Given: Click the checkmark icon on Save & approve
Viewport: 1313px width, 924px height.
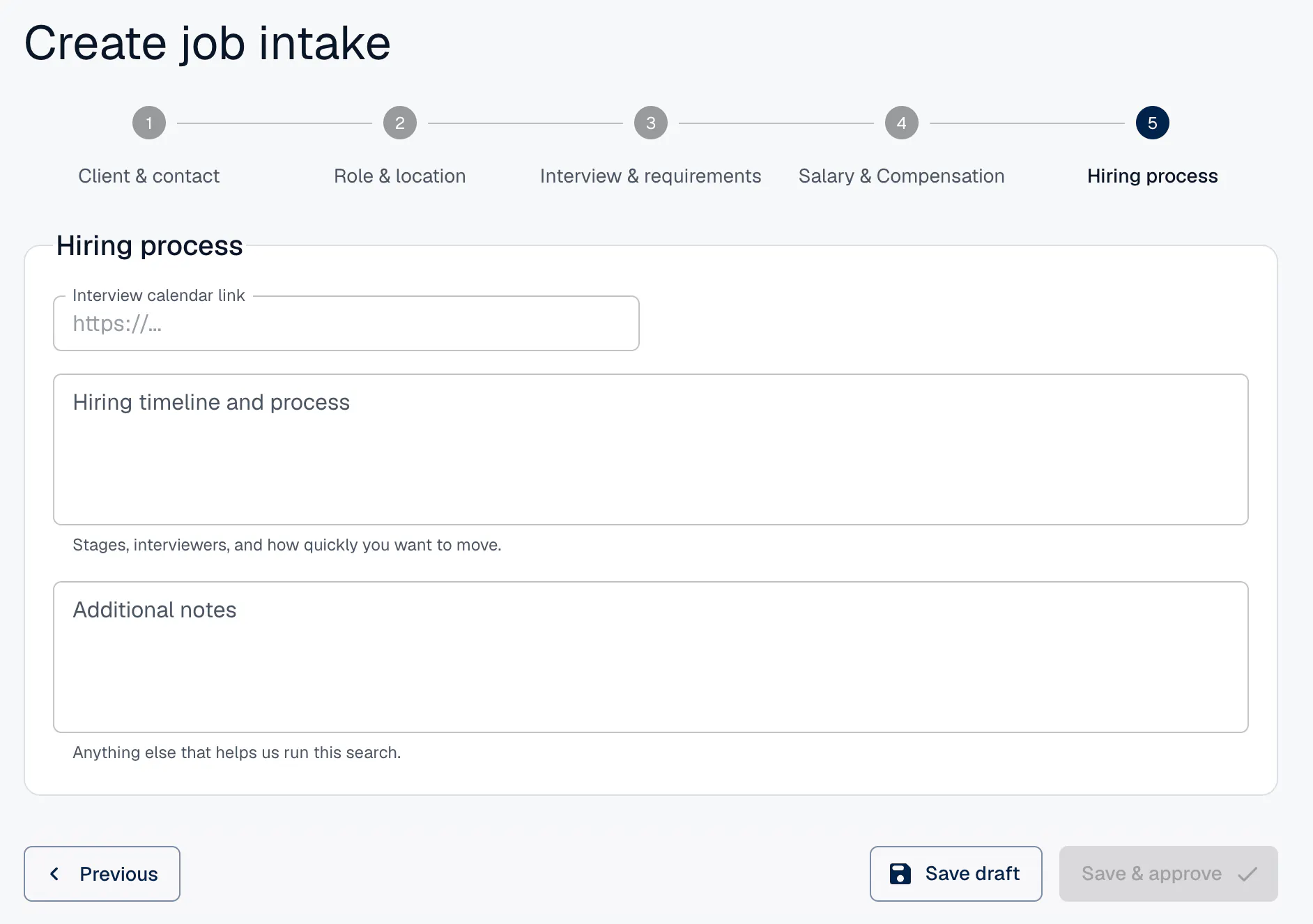Looking at the screenshot, I should [x=1247, y=874].
